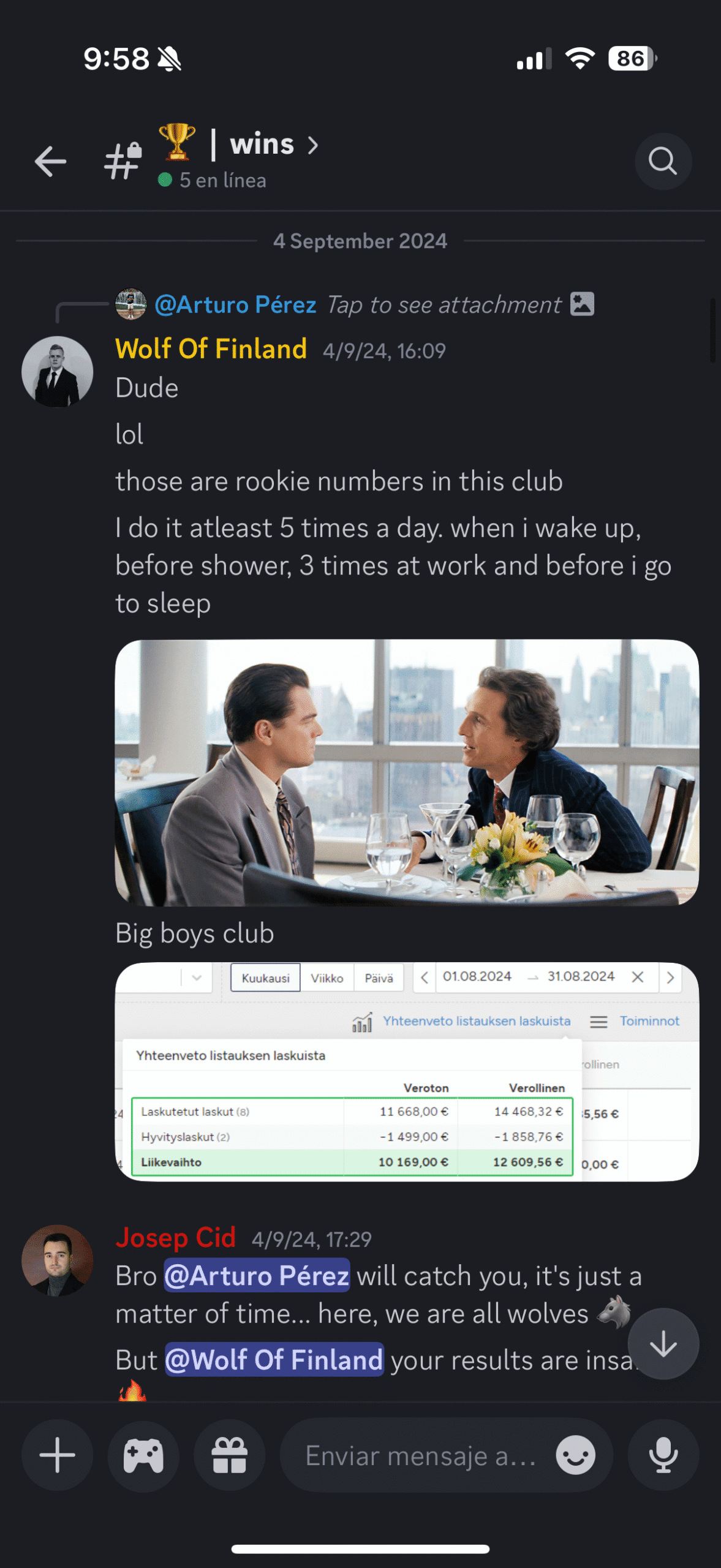721x1568 pixels.
Task: Tap Josep Cid username
Action: click(x=176, y=1238)
